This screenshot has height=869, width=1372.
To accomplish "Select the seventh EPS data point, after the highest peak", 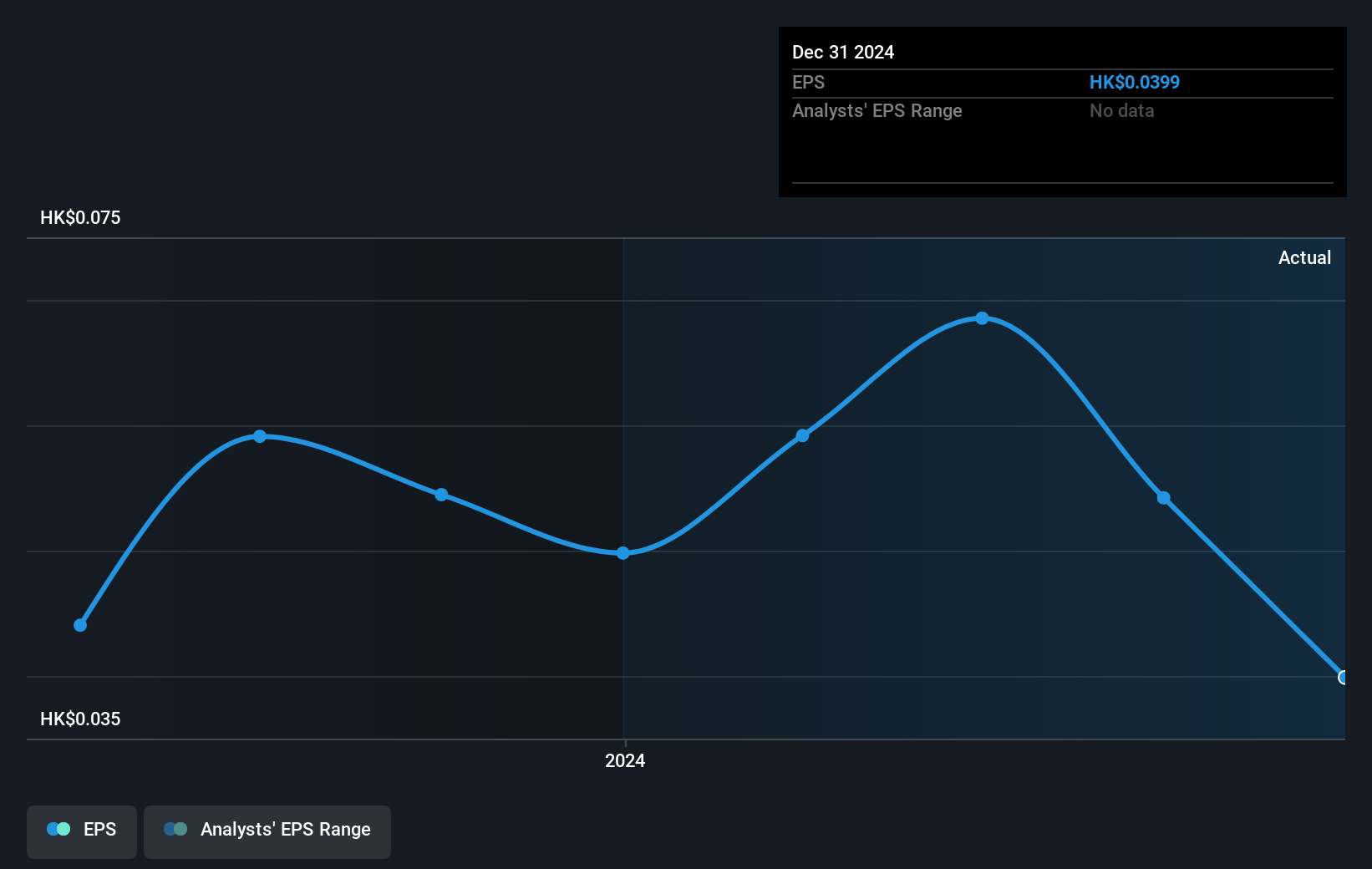I will pos(1164,498).
